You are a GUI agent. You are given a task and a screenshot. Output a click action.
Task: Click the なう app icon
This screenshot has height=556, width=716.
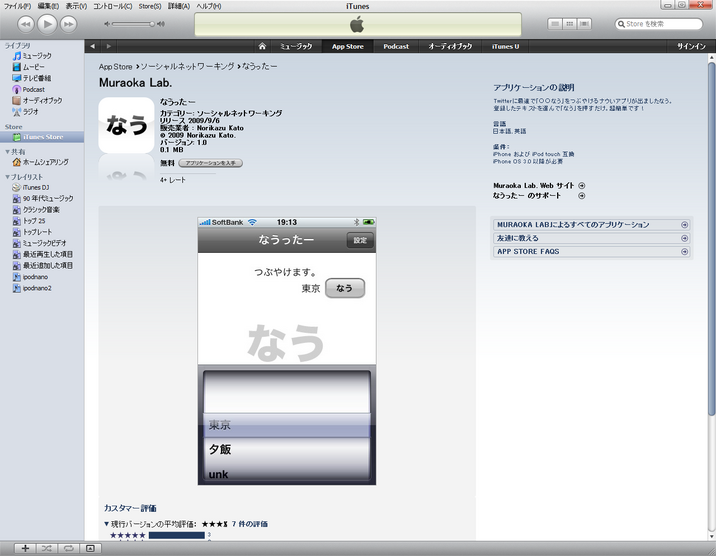click(126, 125)
